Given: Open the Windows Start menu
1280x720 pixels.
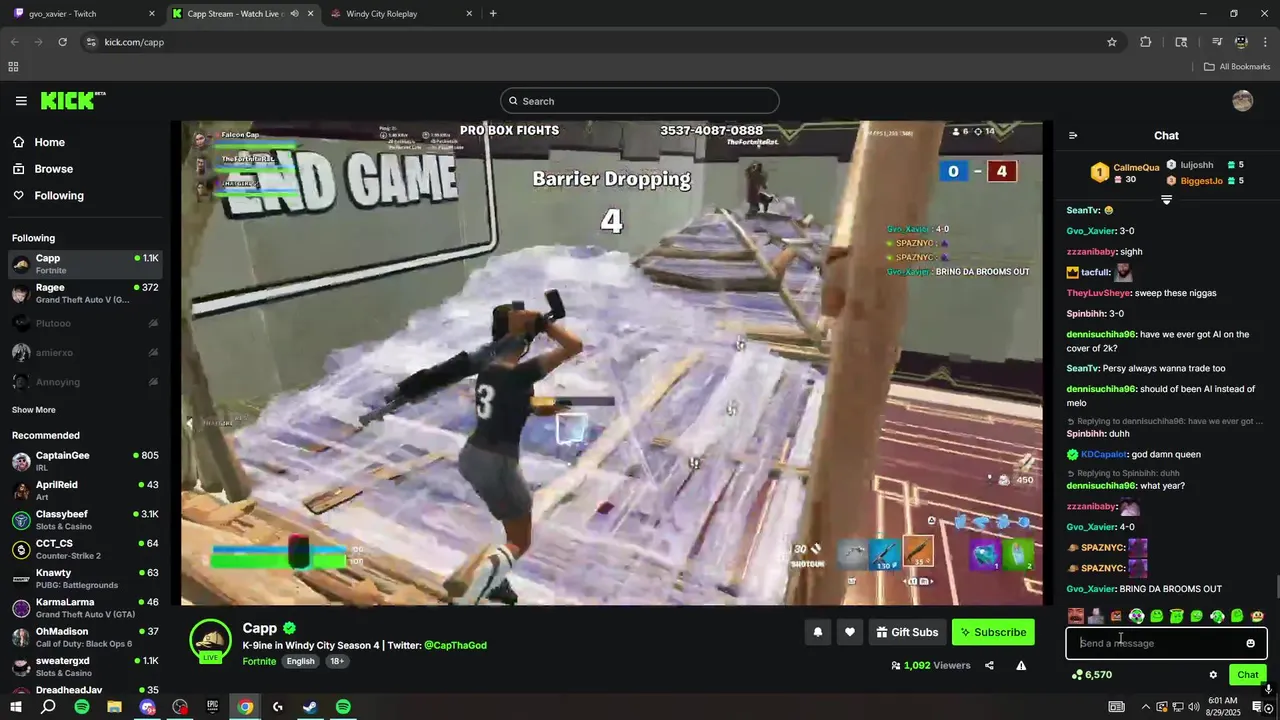Looking at the screenshot, I should [15, 707].
